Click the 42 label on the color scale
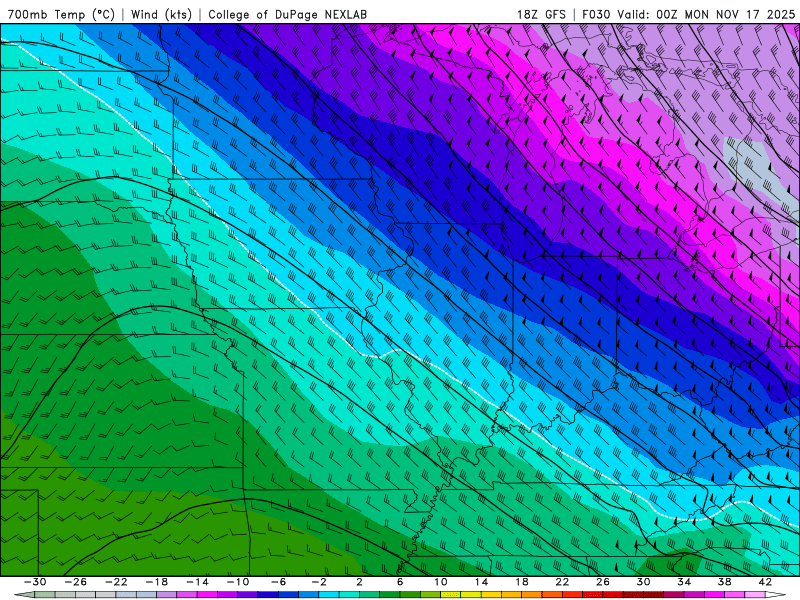The width and height of the screenshot is (800, 600). click(x=765, y=582)
